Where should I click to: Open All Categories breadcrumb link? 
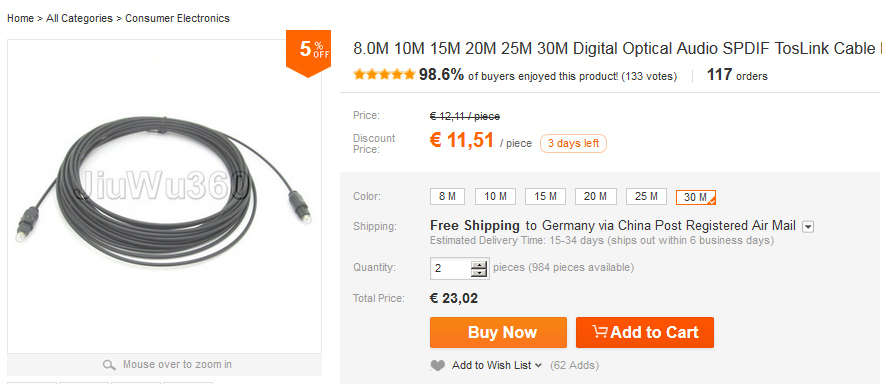(x=79, y=18)
